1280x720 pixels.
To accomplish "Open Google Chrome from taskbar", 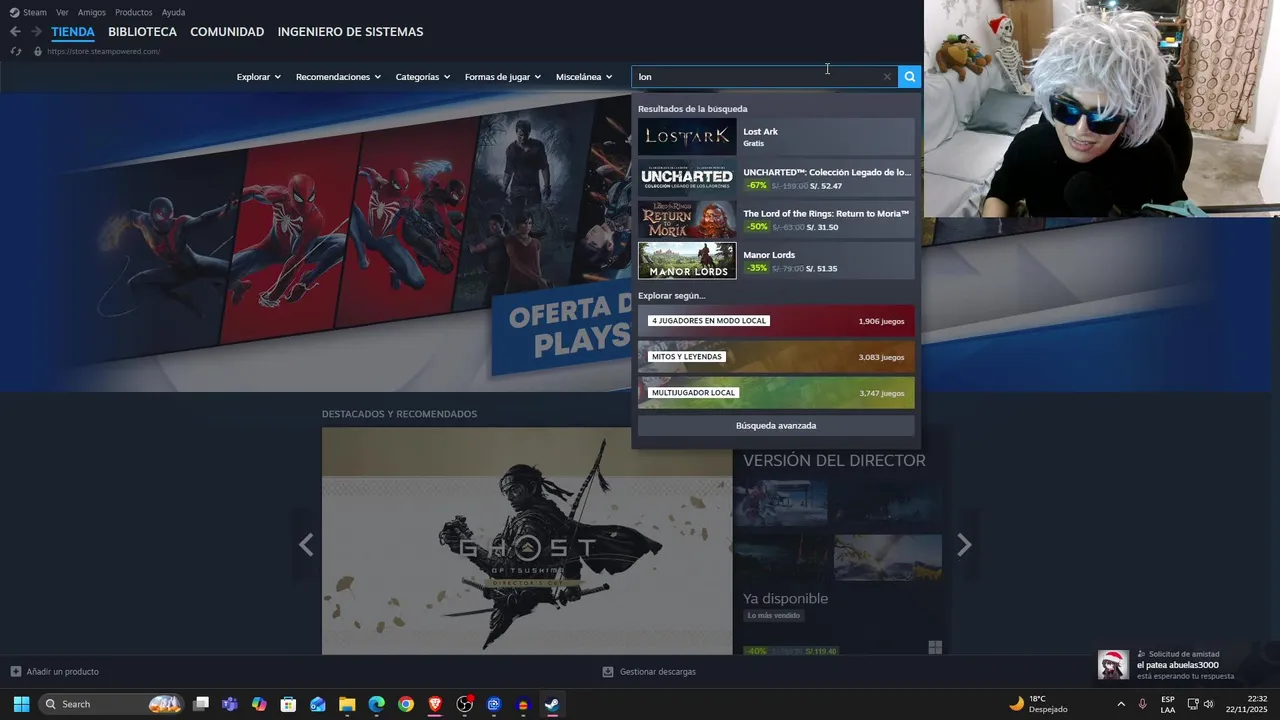I will click(406, 704).
